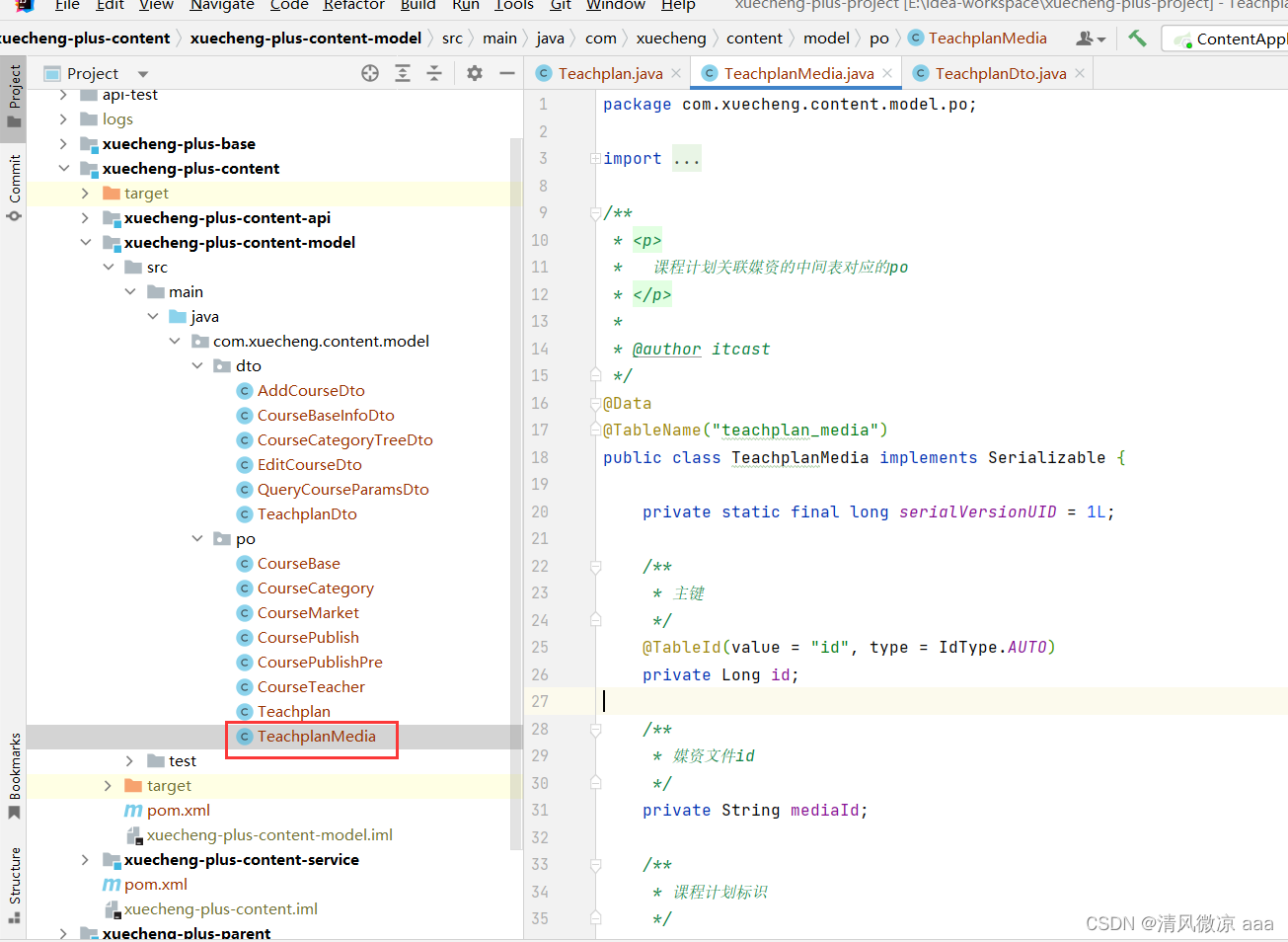Close the TeachplanMedia.java tab
Screen dimensions: 1288x942
coord(887,73)
